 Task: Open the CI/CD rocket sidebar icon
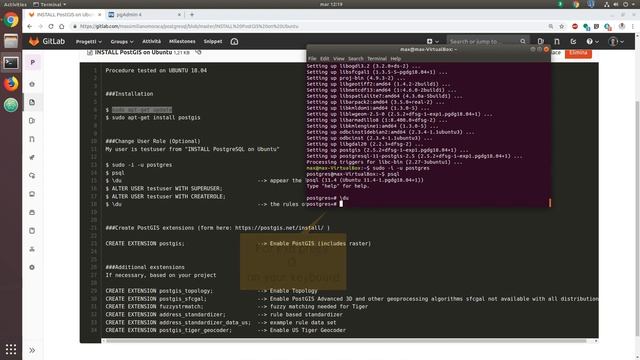[x=32, y=158]
